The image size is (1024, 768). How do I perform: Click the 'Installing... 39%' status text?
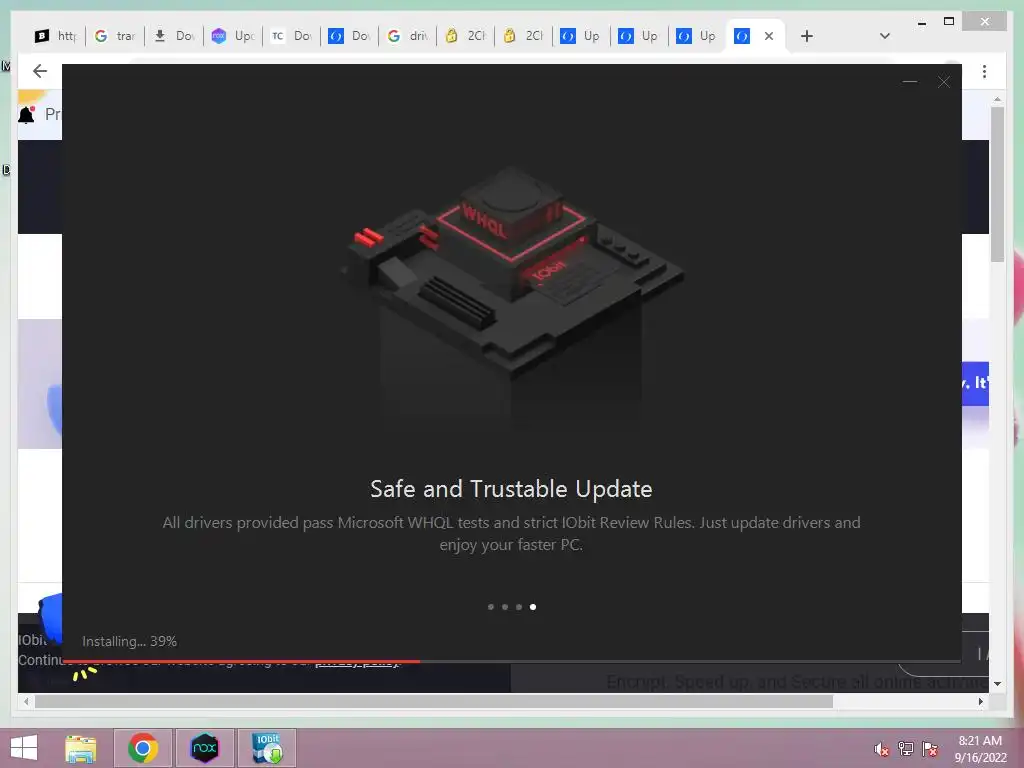pos(129,641)
